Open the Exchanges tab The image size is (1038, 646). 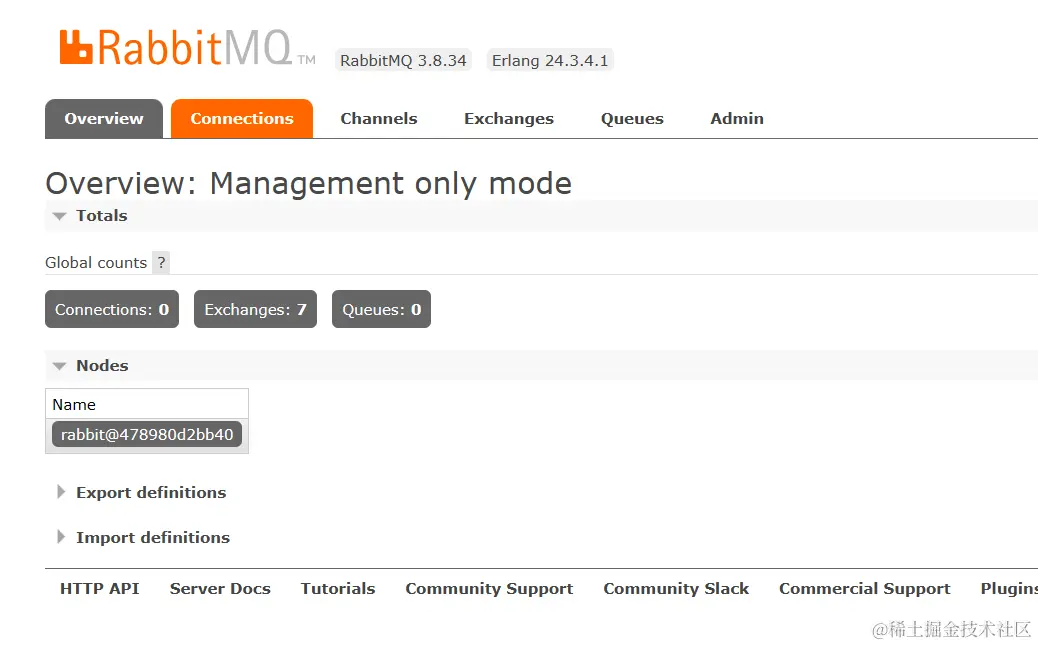tap(508, 118)
